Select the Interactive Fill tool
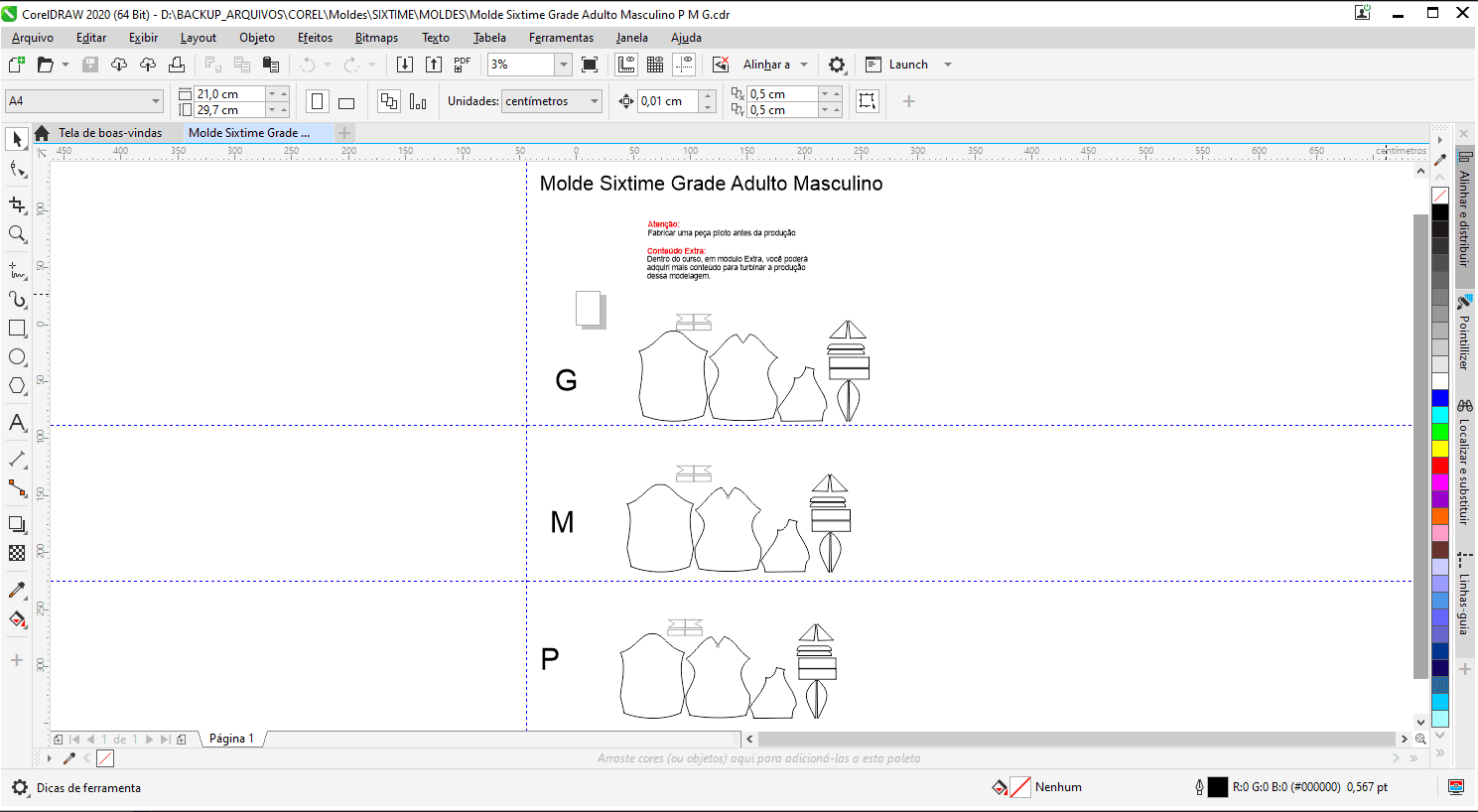 coord(17,619)
